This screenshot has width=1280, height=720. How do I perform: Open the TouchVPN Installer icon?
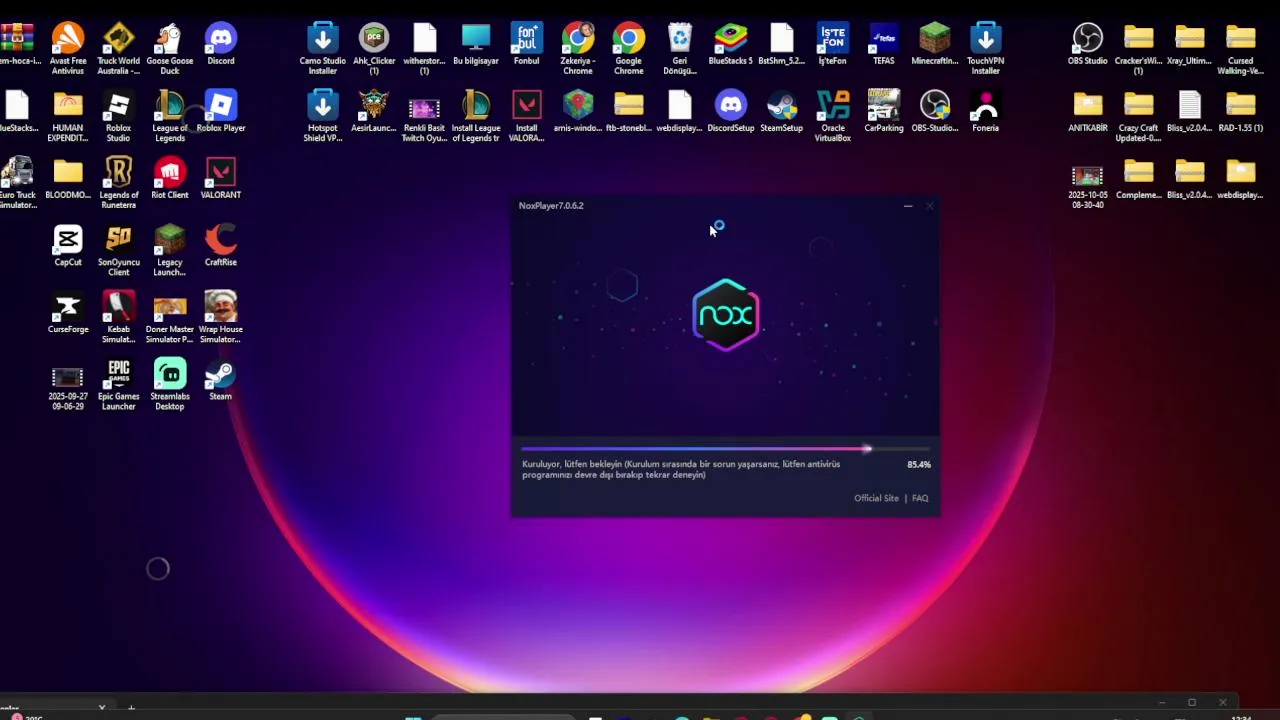click(x=985, y=48)
